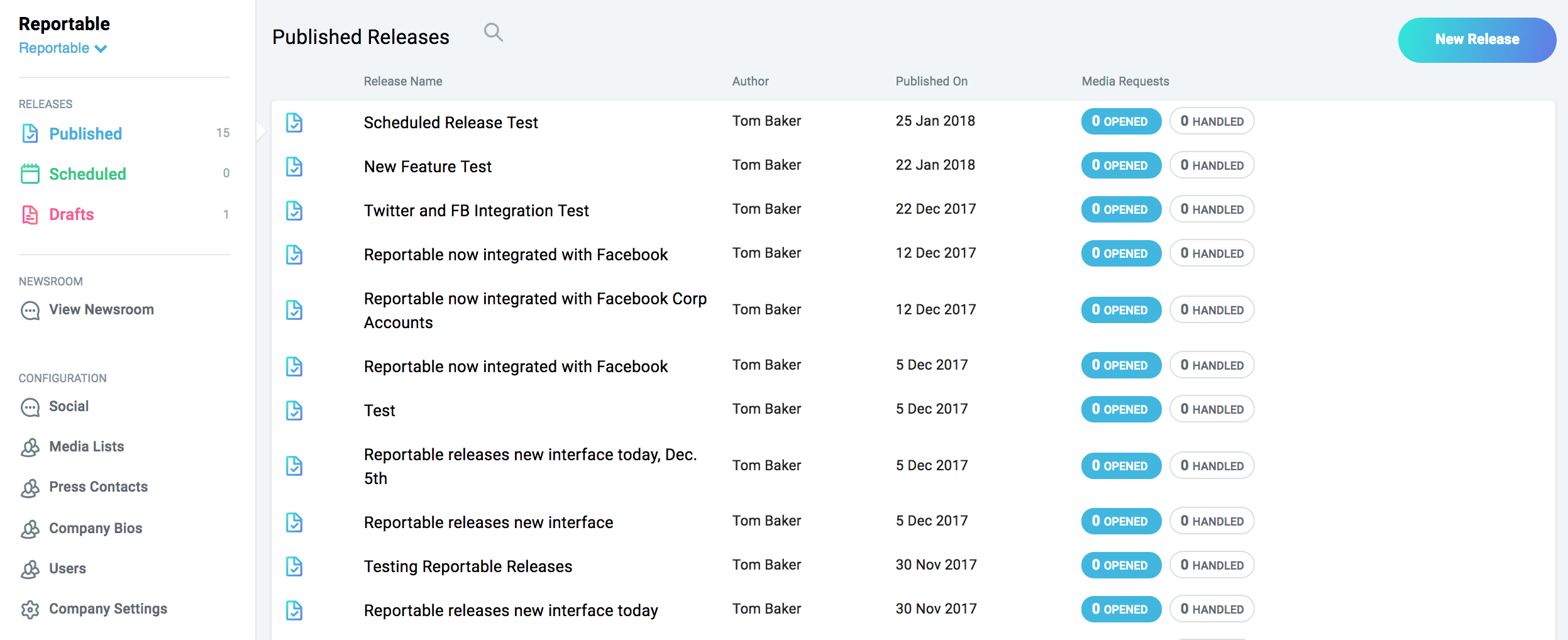Click the Company Bios people icon
1568x640 pixels.
point(30,529)
